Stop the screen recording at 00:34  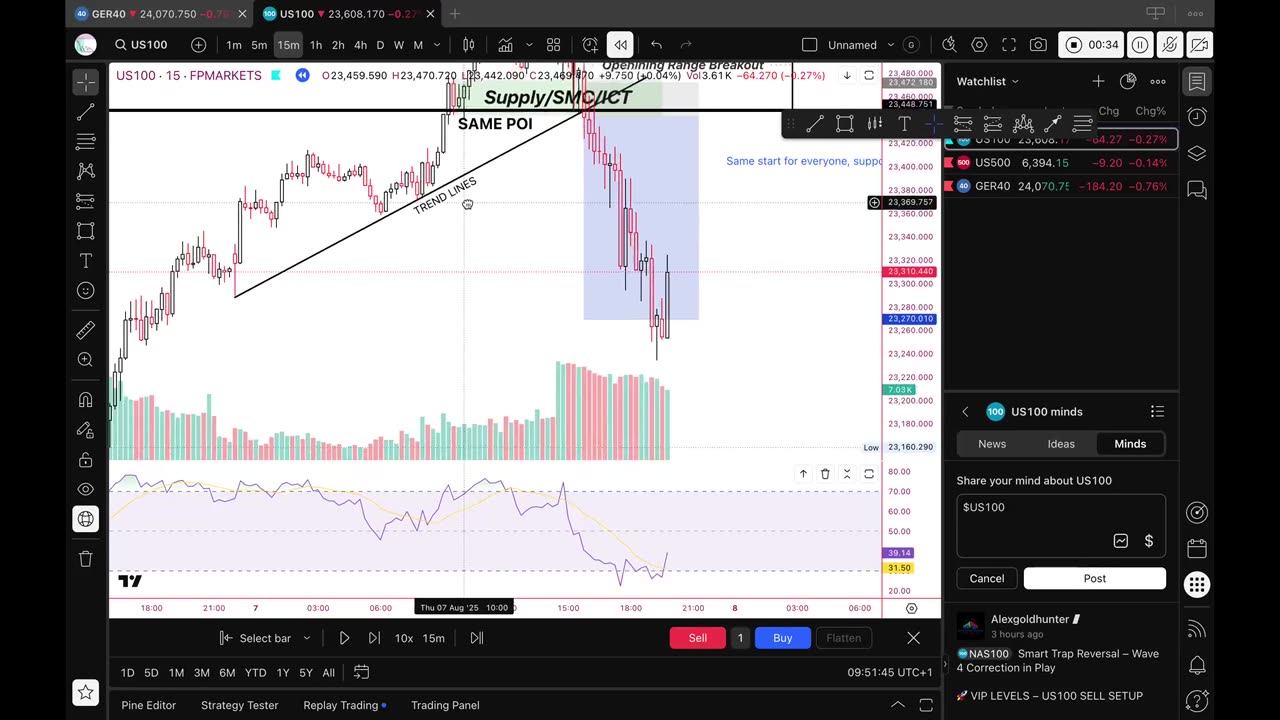[x=1092, y=45]
